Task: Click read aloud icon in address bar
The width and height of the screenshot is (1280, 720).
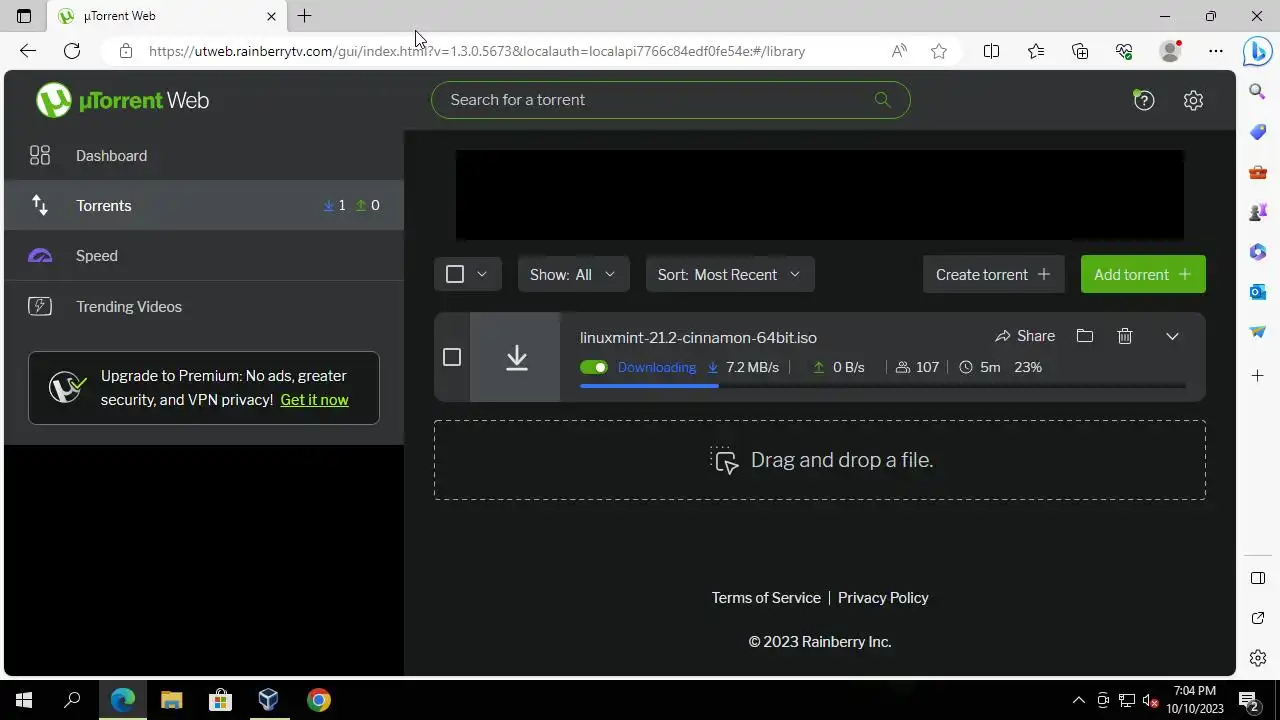Action: [x=899, y=51]
